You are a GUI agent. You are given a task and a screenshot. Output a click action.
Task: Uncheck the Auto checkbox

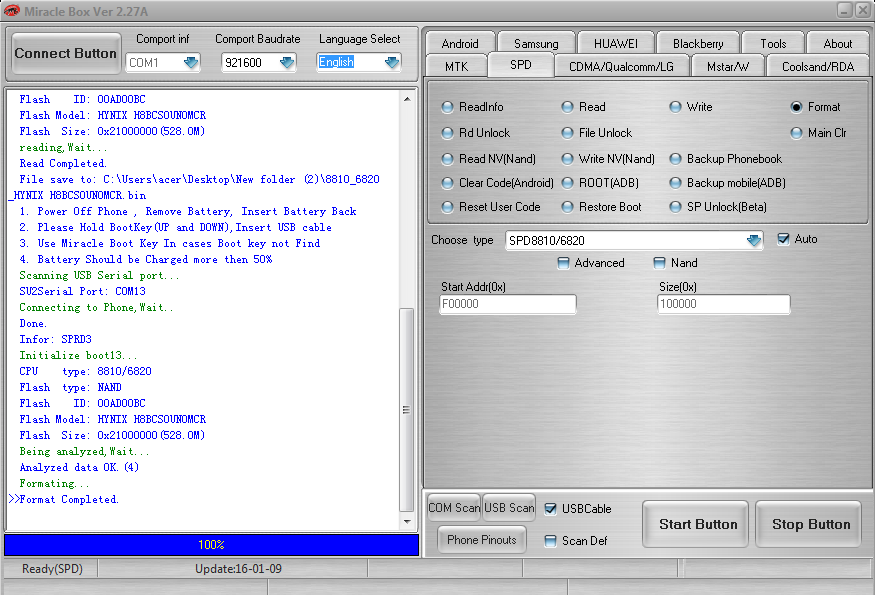pos(783,239)
